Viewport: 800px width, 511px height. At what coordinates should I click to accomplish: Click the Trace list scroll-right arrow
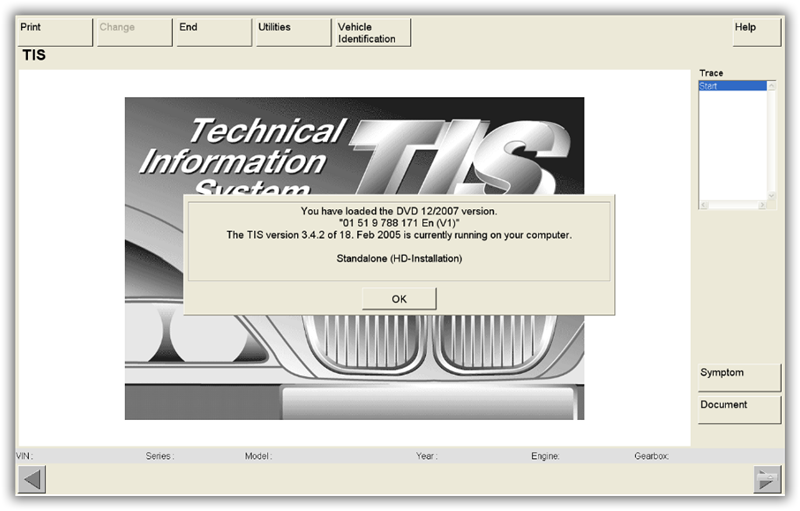click(762, 205)
